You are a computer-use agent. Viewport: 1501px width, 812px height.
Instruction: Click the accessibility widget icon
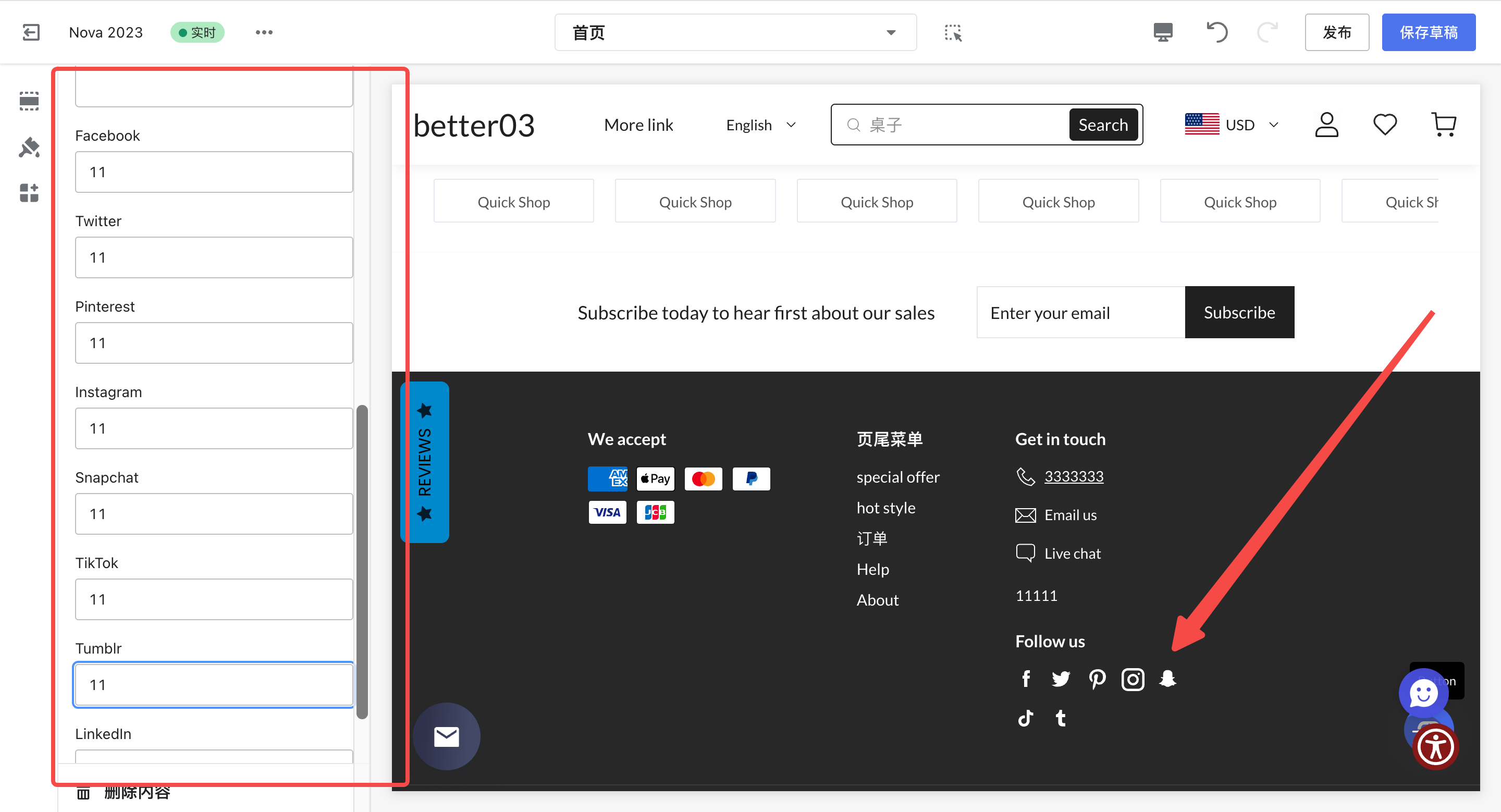click(1435, 747)
